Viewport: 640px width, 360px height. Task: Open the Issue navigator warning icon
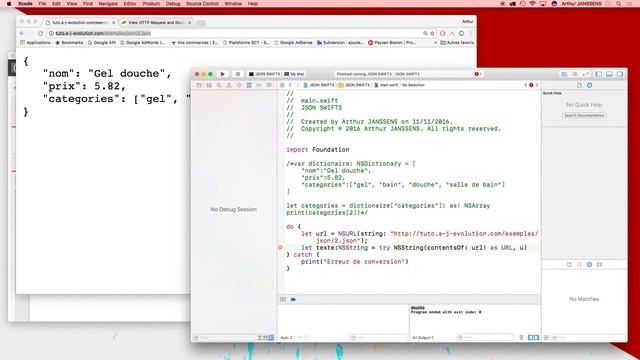(229, 85)
